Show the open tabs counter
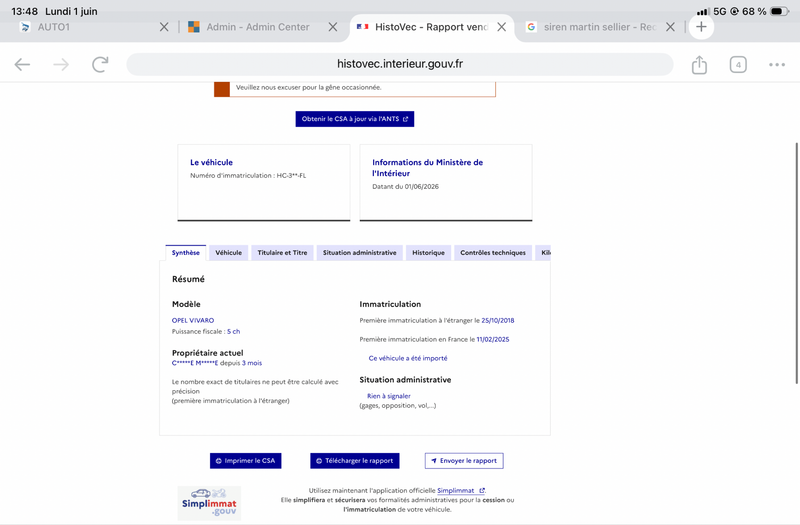800x525 pixels. (738, 64)
